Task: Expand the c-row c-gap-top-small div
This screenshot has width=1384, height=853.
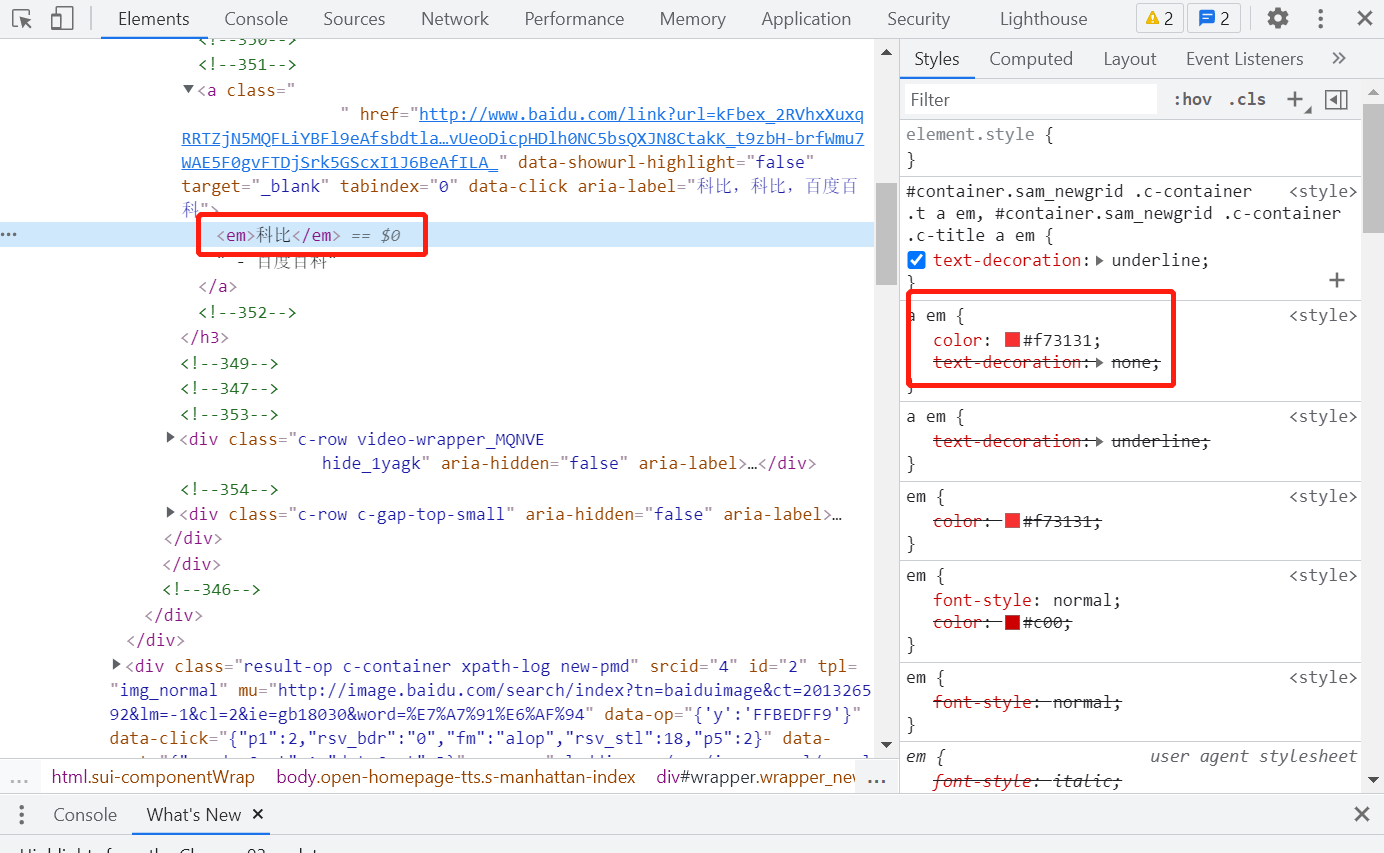Action: point(170,513)
